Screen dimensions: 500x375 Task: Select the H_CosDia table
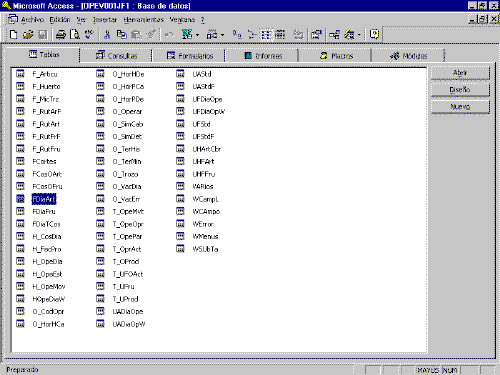coord(47,237)
